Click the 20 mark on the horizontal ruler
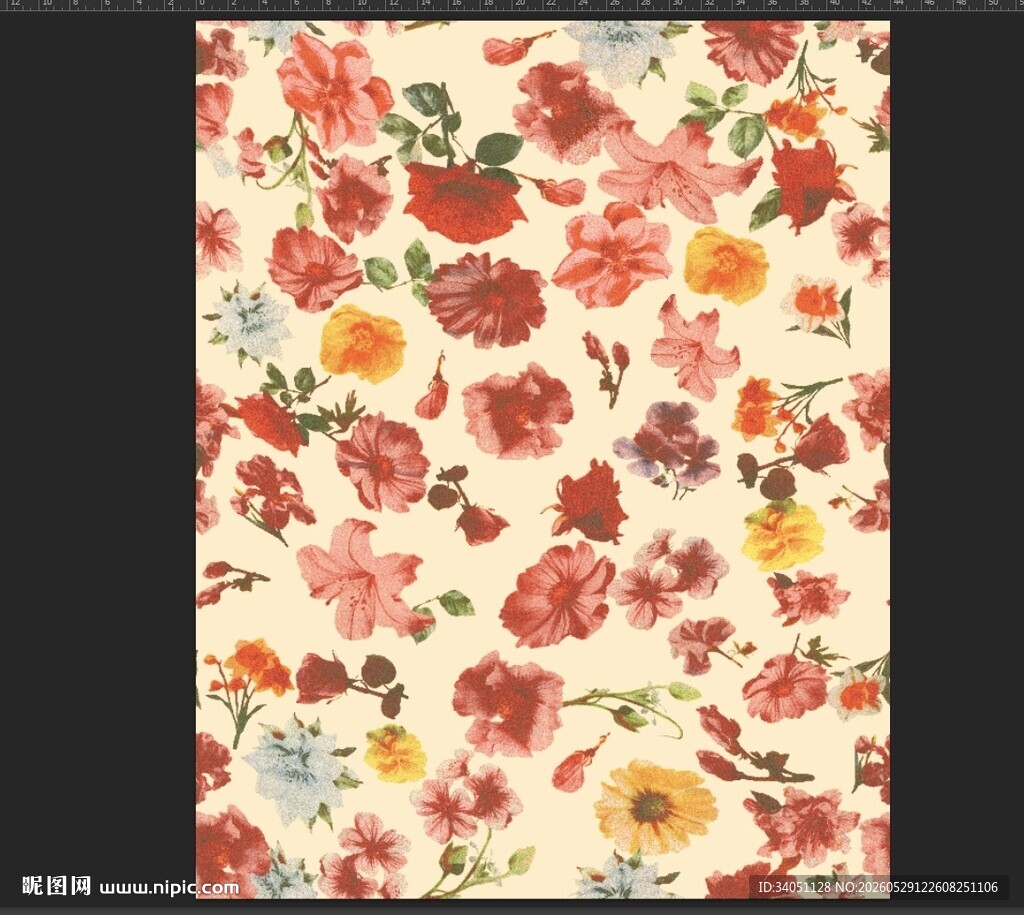 pos(520,3)
